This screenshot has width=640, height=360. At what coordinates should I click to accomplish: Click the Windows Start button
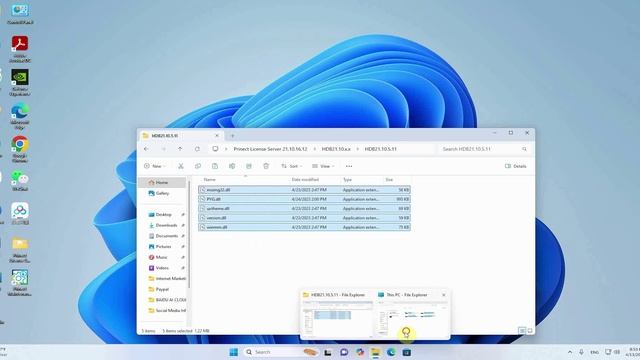(233, 352)
